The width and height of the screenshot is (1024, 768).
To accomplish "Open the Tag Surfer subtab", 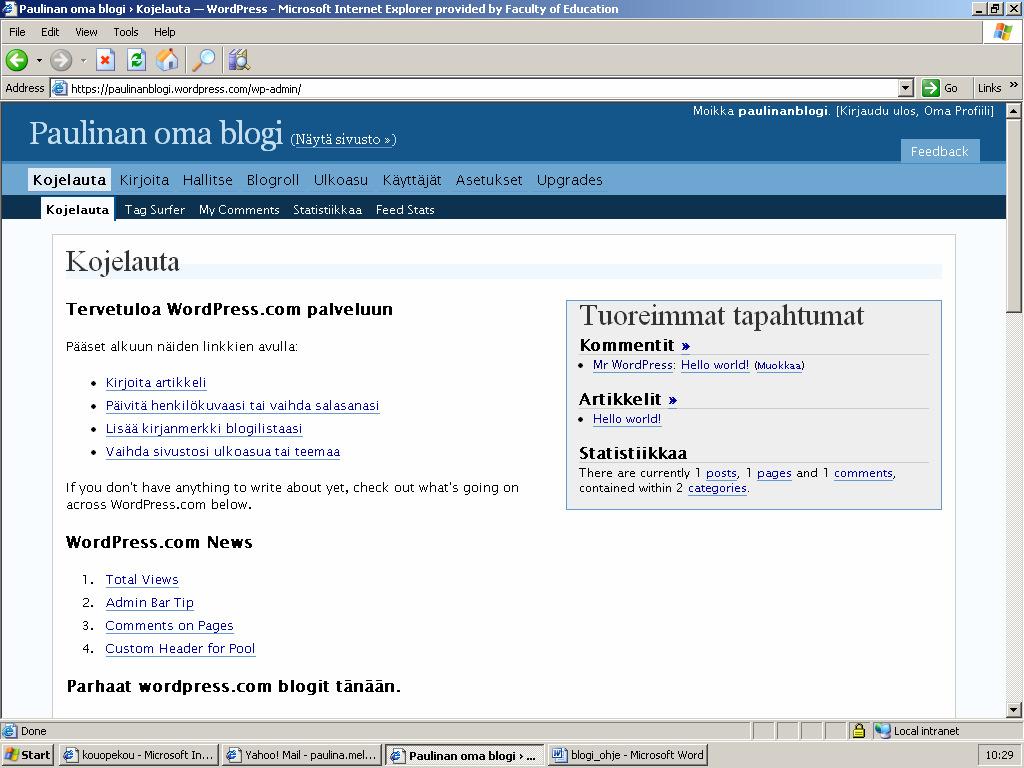I will tap(155, 210).
